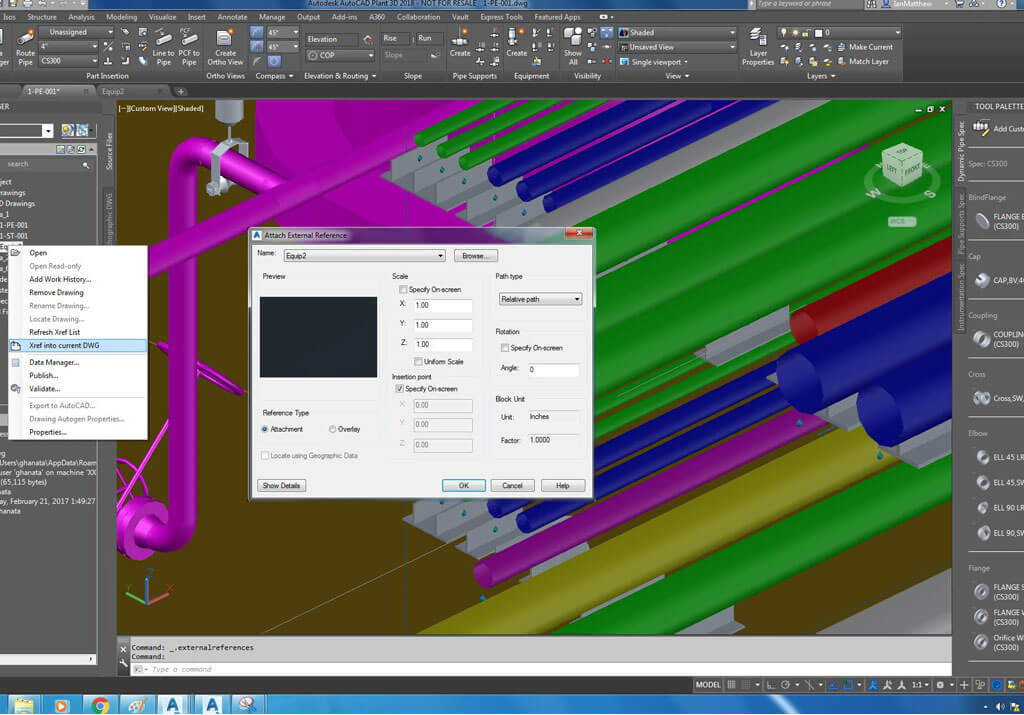Click Cancel in the dialog
This screenshot has height=715, width=1024.
coord(512,485)
